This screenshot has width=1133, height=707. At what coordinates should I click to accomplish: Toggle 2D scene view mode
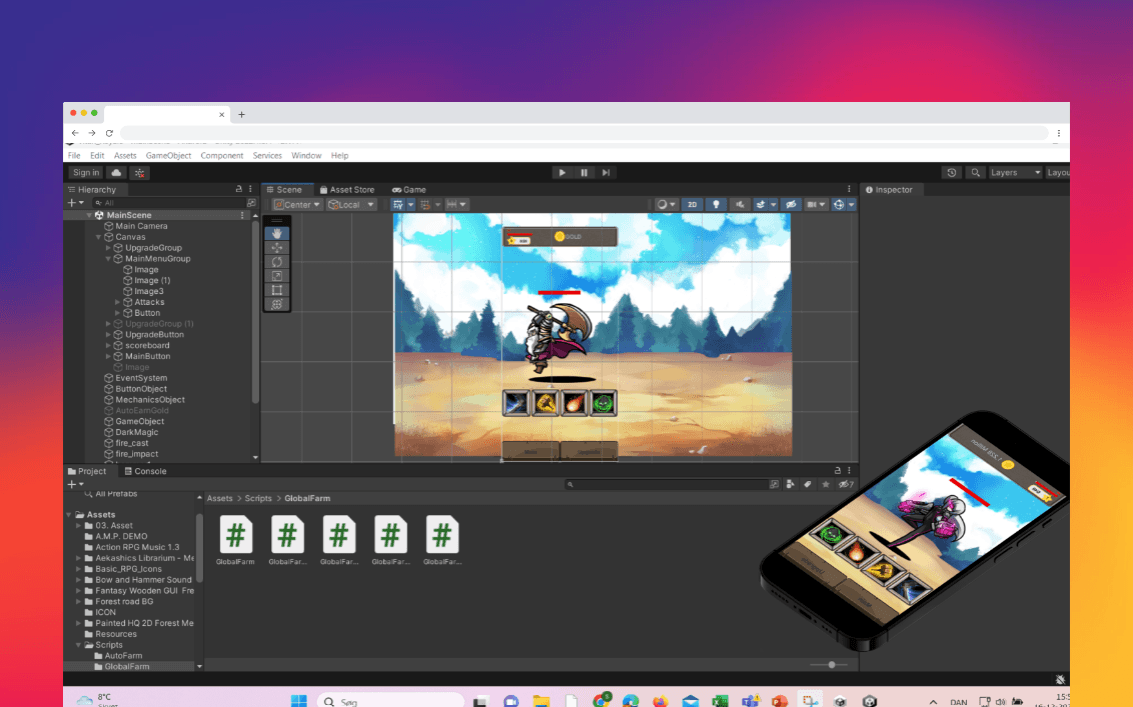692,205
